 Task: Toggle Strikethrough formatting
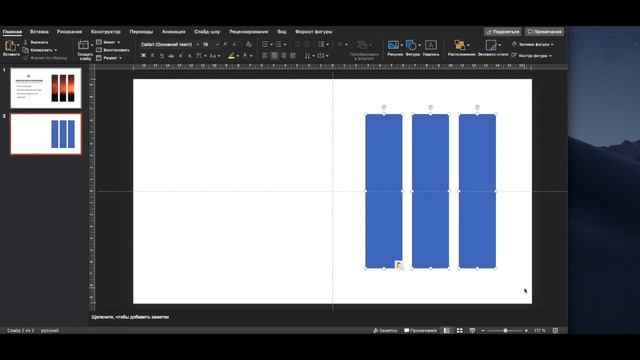(x=171, y=56)
